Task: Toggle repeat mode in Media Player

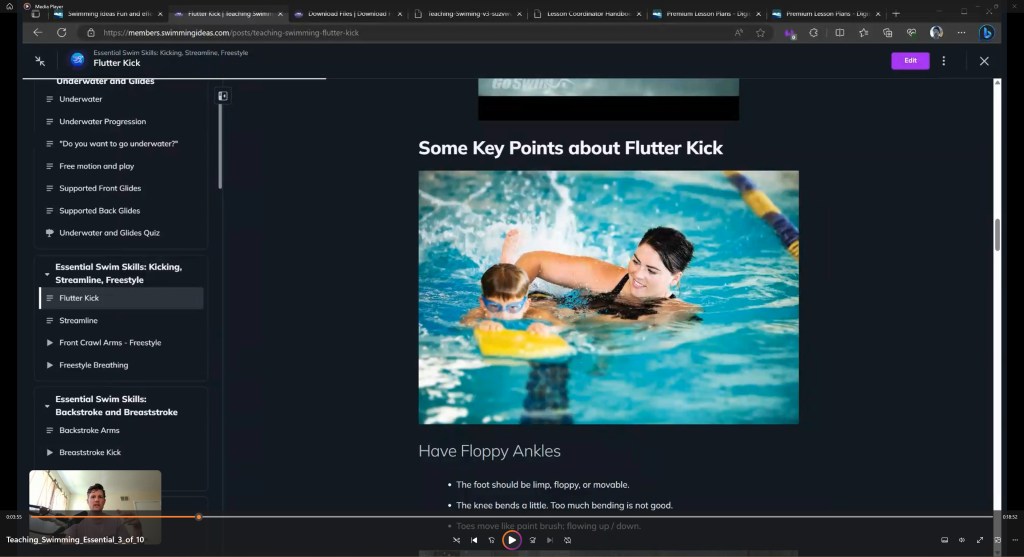Action: point(568,540)
